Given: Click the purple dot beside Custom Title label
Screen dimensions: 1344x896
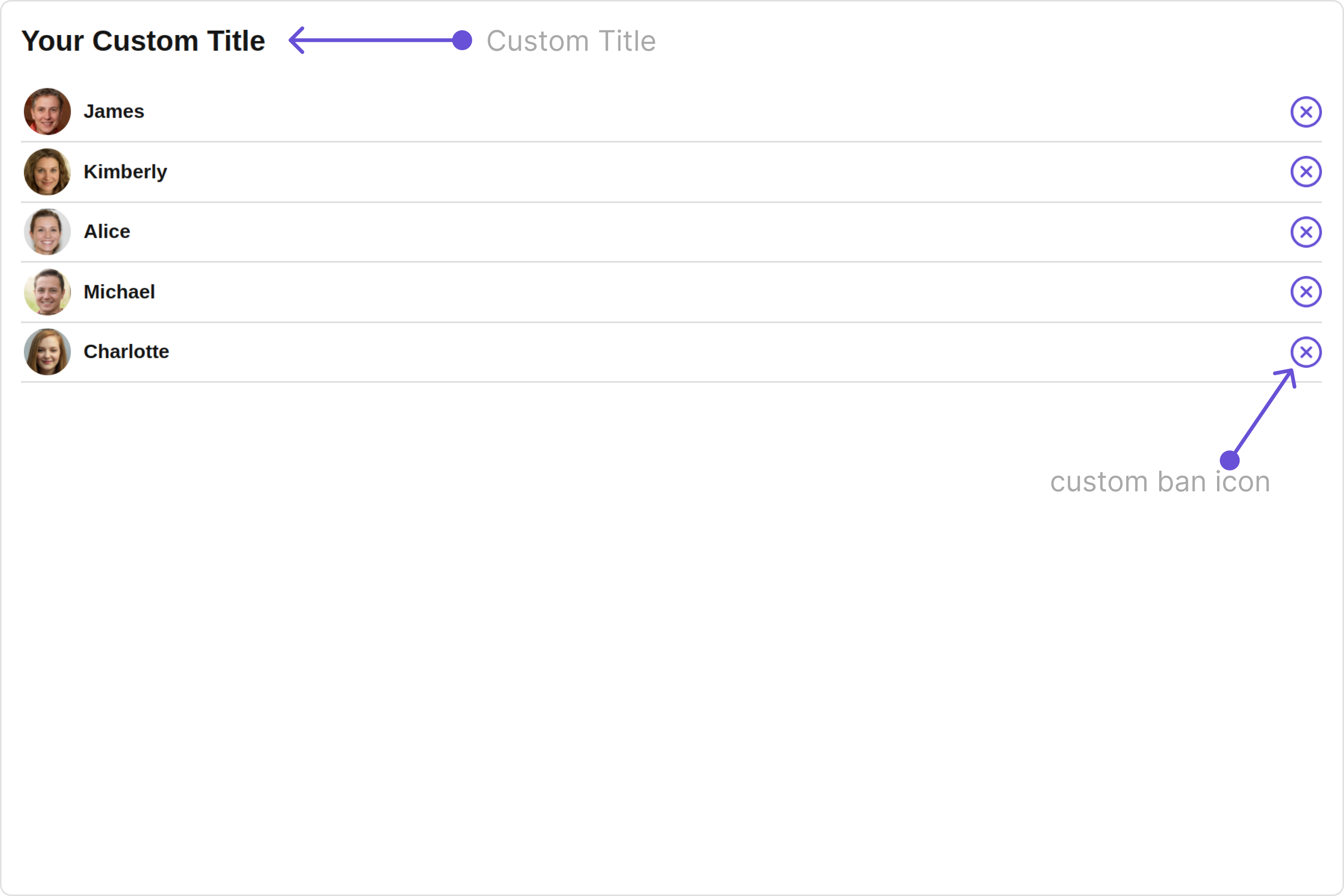Looking at the screenshot, I should click(x=462, y=40).
